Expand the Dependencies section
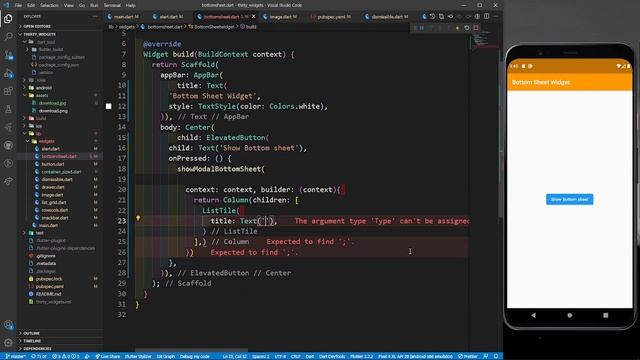This screenshot has height=360, width=640. click(x=37, y=349)
